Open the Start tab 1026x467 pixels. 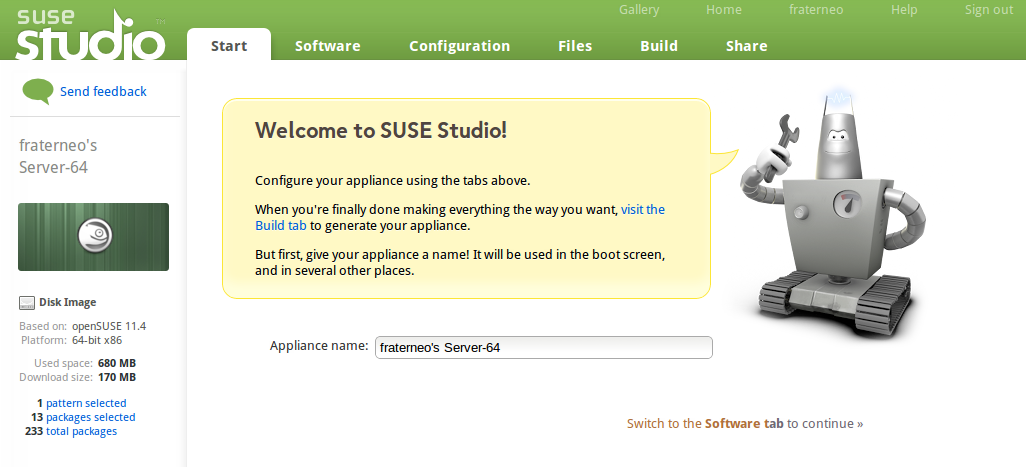click(x=229, y=46)
